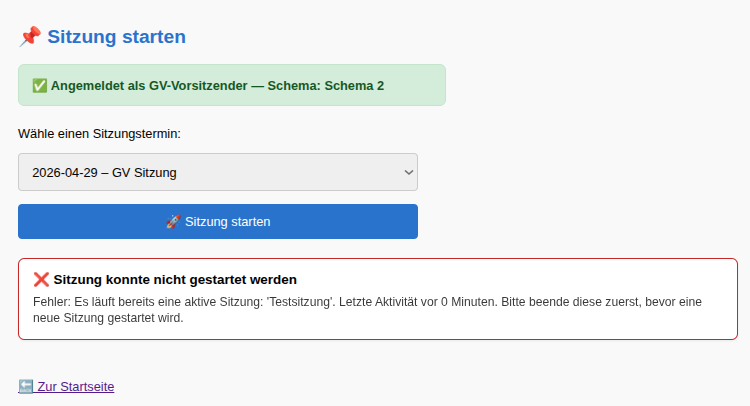This screenshot has height=406, width=750.
Task: Follow the 'Zur Startseite' link
Action: 75,386
